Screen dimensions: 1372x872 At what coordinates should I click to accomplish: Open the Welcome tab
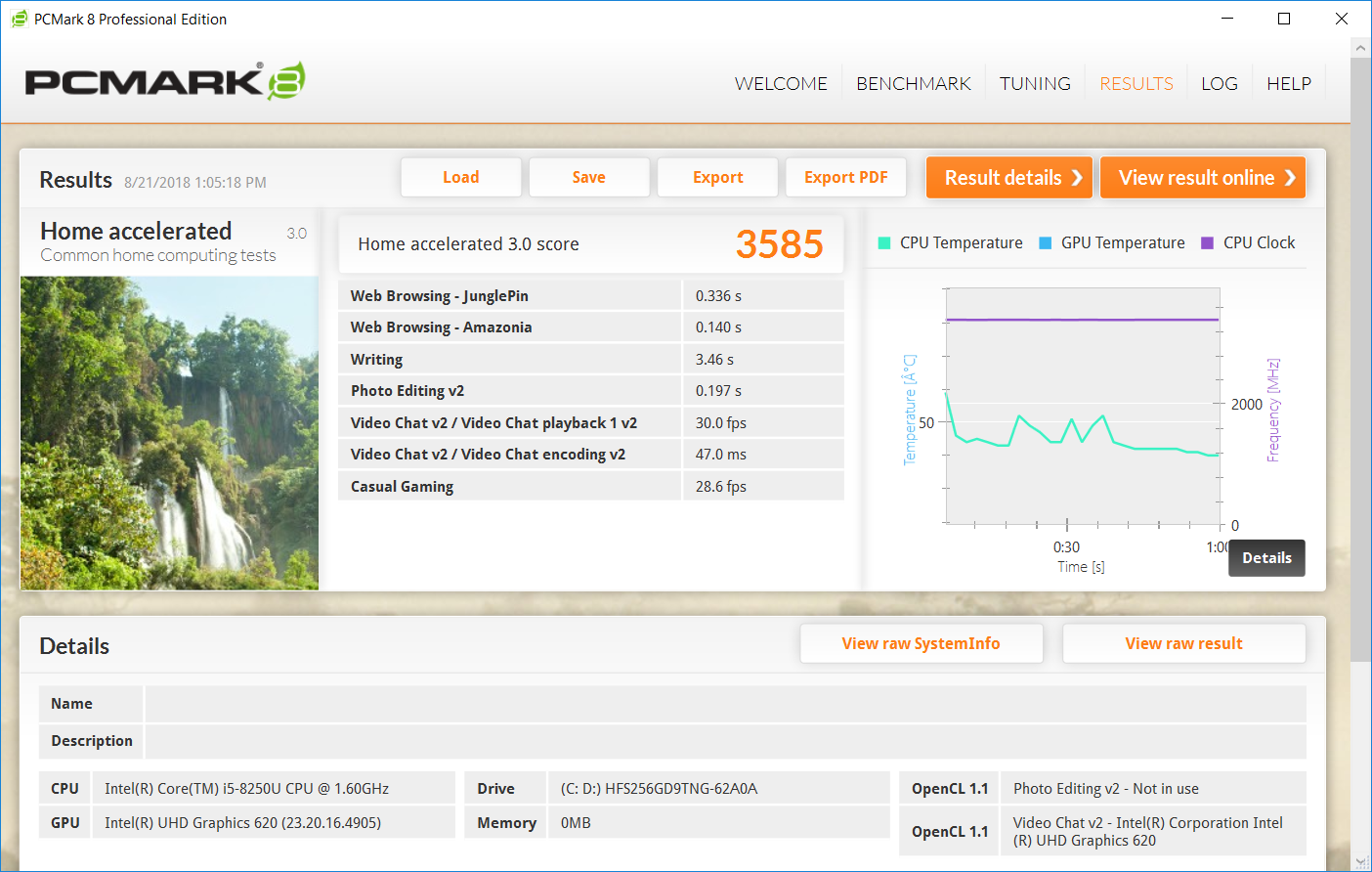tap(781, 84)
